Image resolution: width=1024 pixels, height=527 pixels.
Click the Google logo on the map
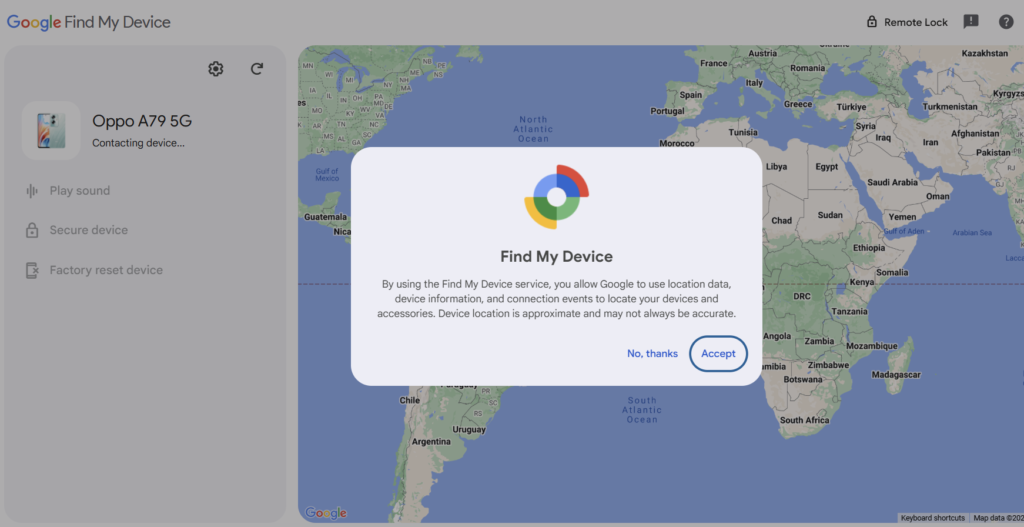tap(325, 513)
